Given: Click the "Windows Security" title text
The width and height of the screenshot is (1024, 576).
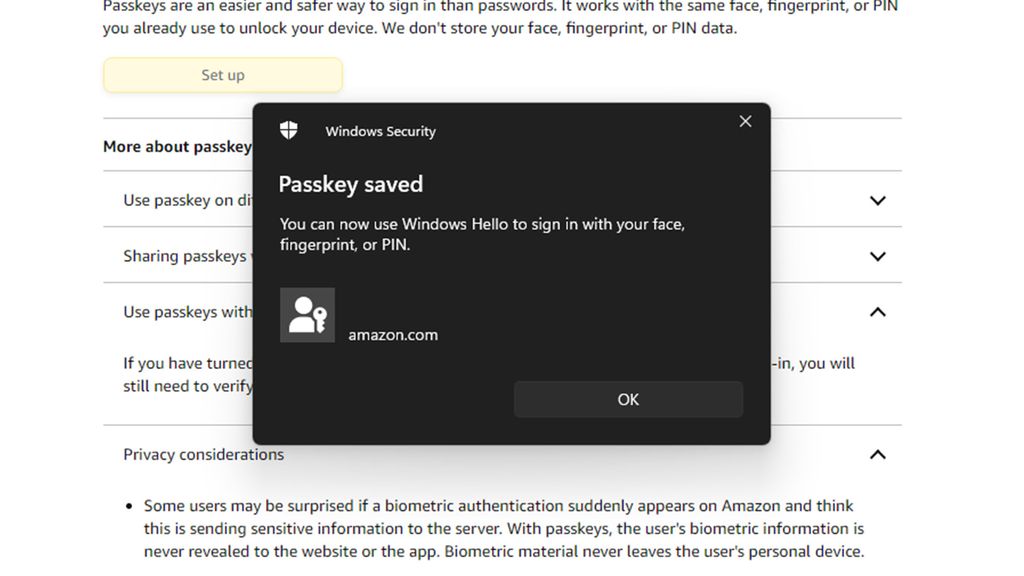Looking at the screenshot, I should click(380, 131).
